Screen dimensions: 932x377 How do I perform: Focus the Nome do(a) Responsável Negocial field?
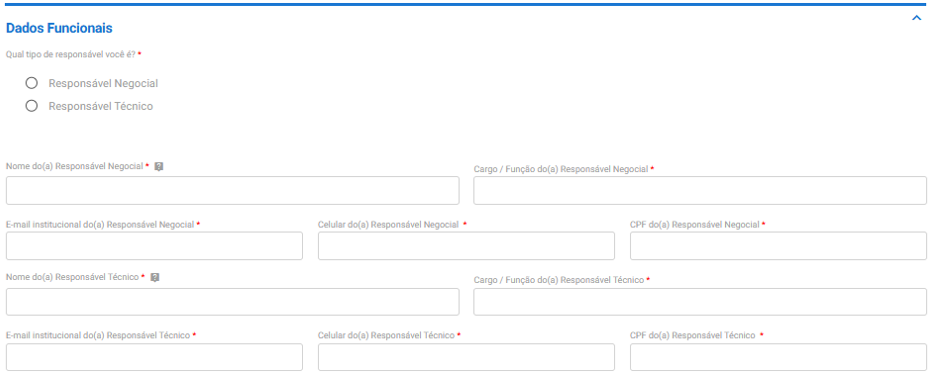pos(232,190)
